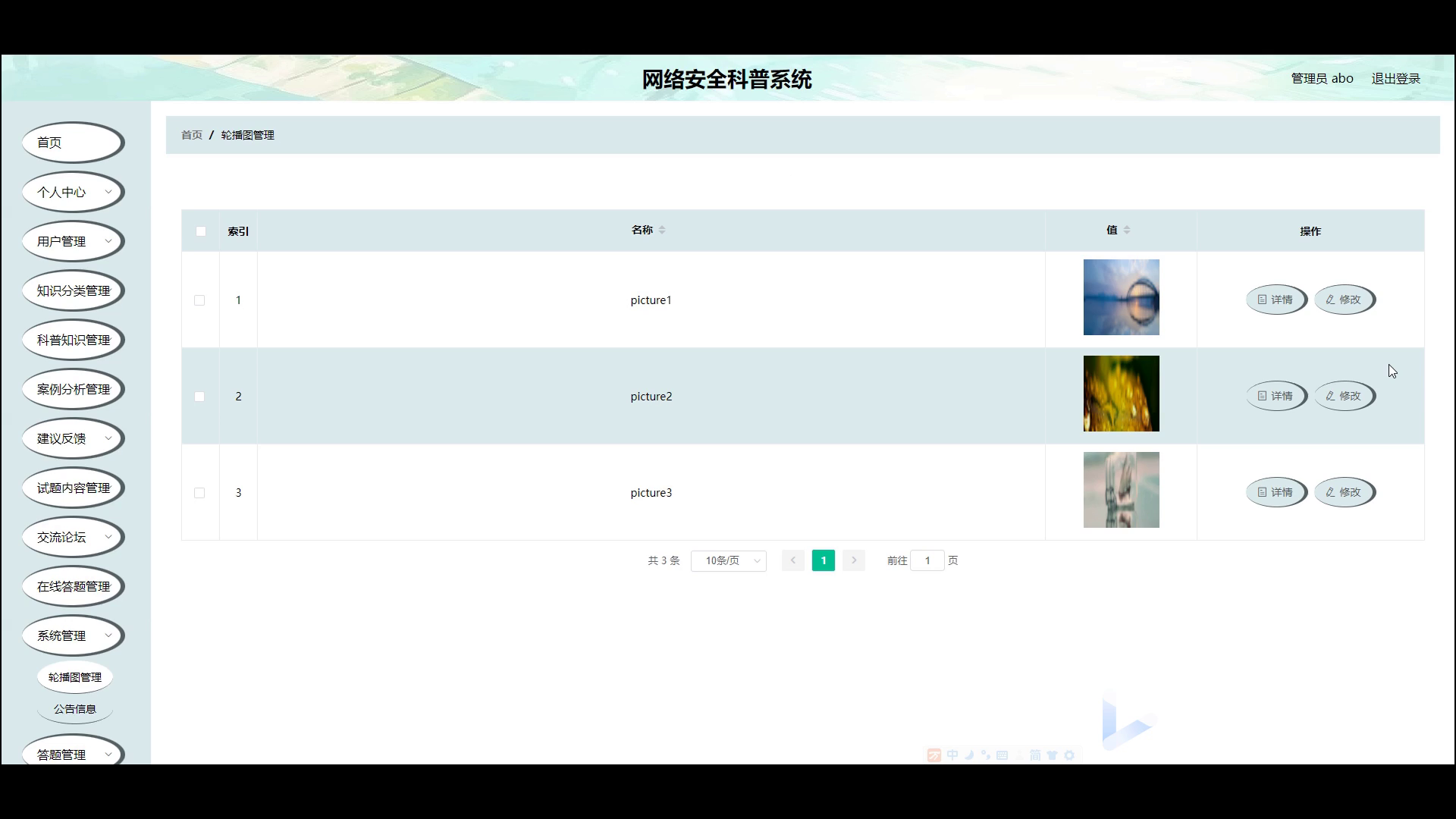1456x819 pixels.
Task: Click the picture1 name cell
Action: (651, 300)
